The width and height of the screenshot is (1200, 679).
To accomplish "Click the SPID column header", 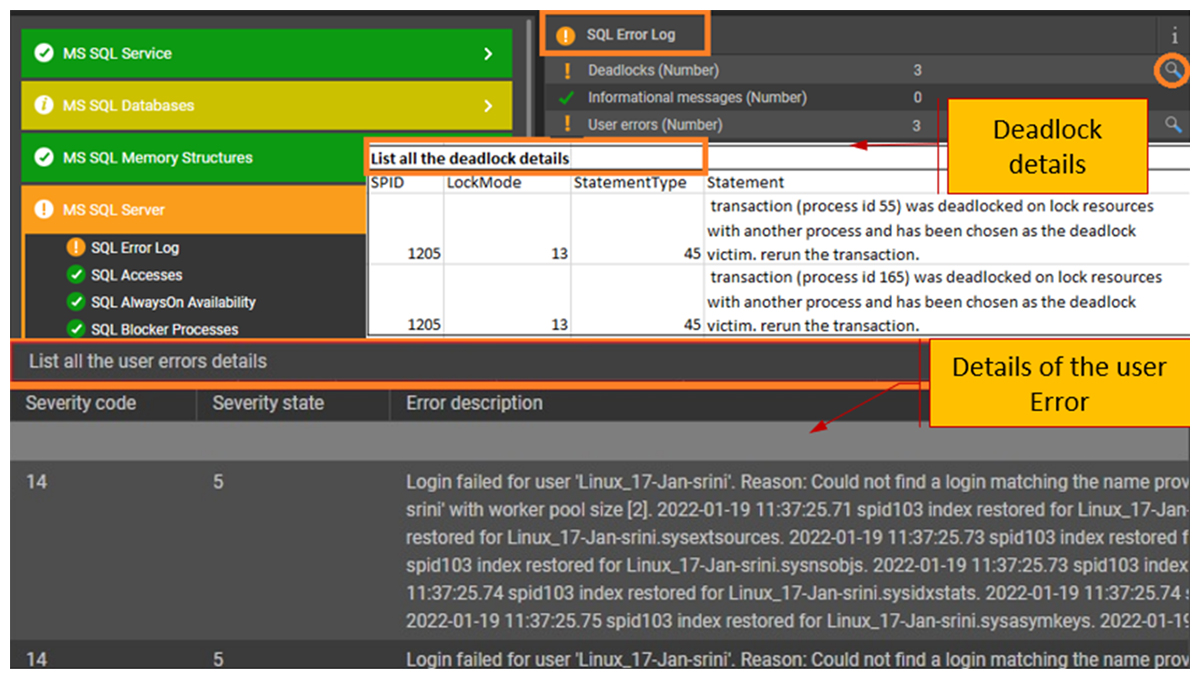I will (x=388, y=182).
